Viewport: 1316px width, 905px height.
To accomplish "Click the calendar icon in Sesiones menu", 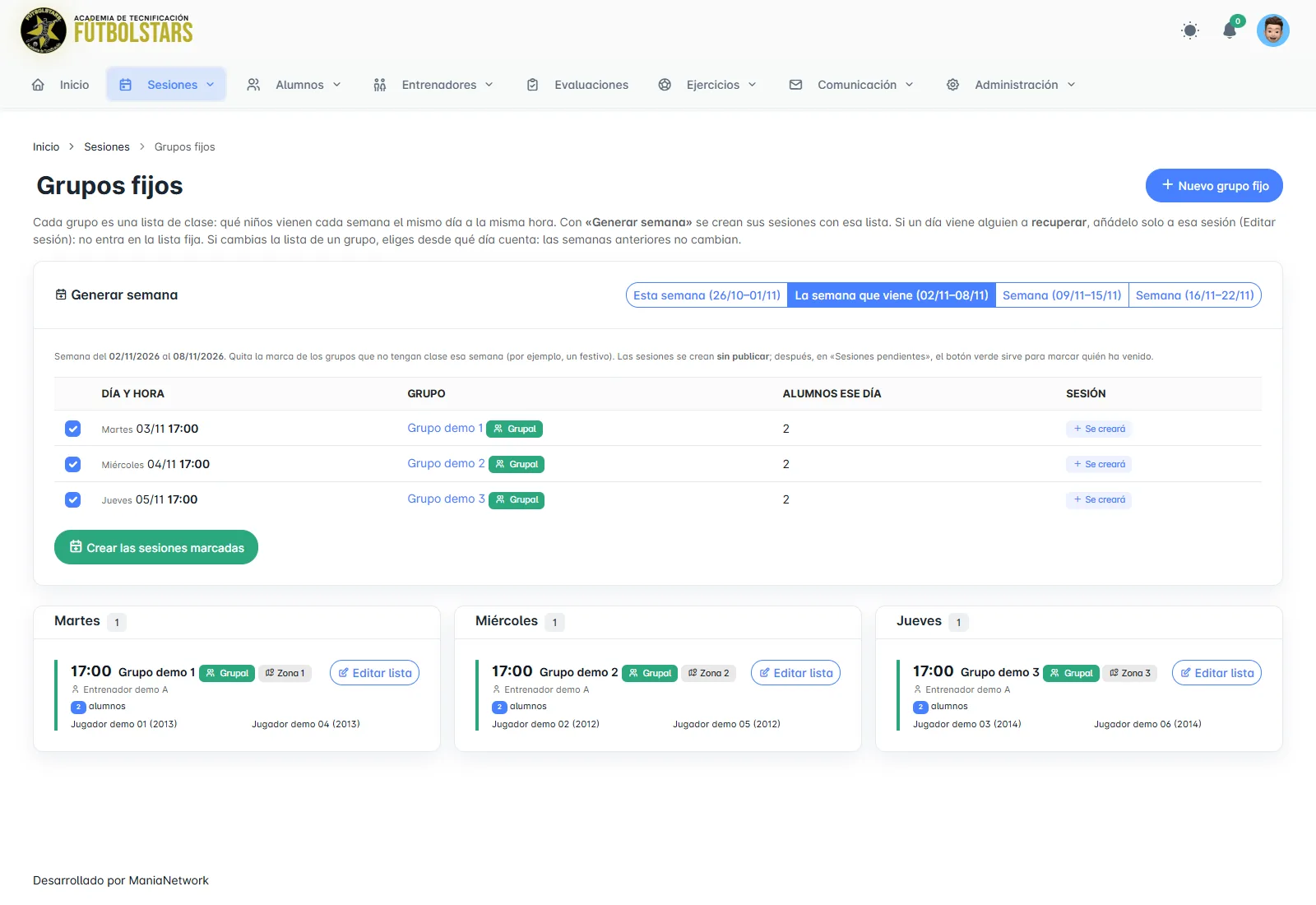I will [126, 85].
